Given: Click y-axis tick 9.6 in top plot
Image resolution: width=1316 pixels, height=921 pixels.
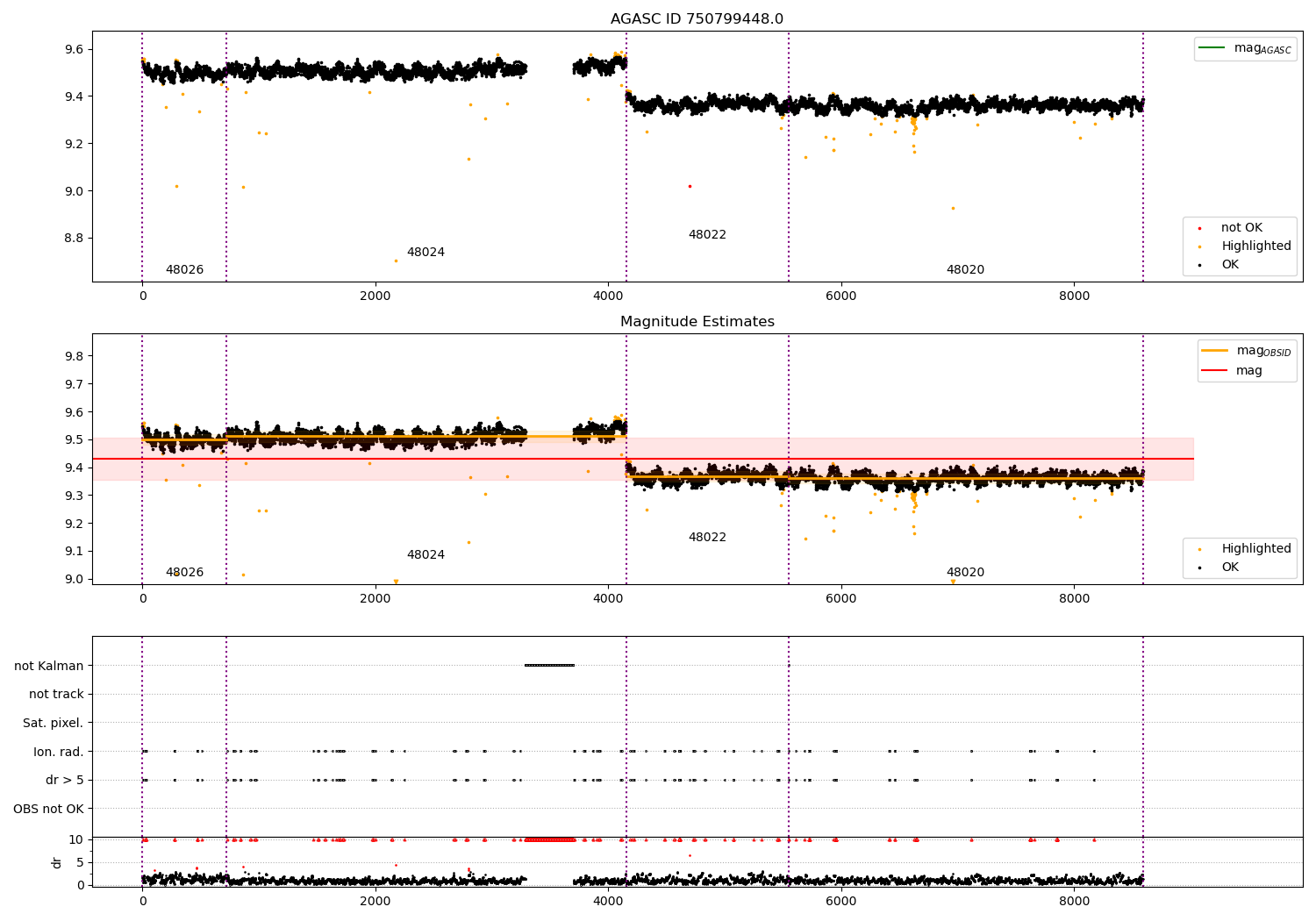Looking at the screenshot, I should [74, 49].
